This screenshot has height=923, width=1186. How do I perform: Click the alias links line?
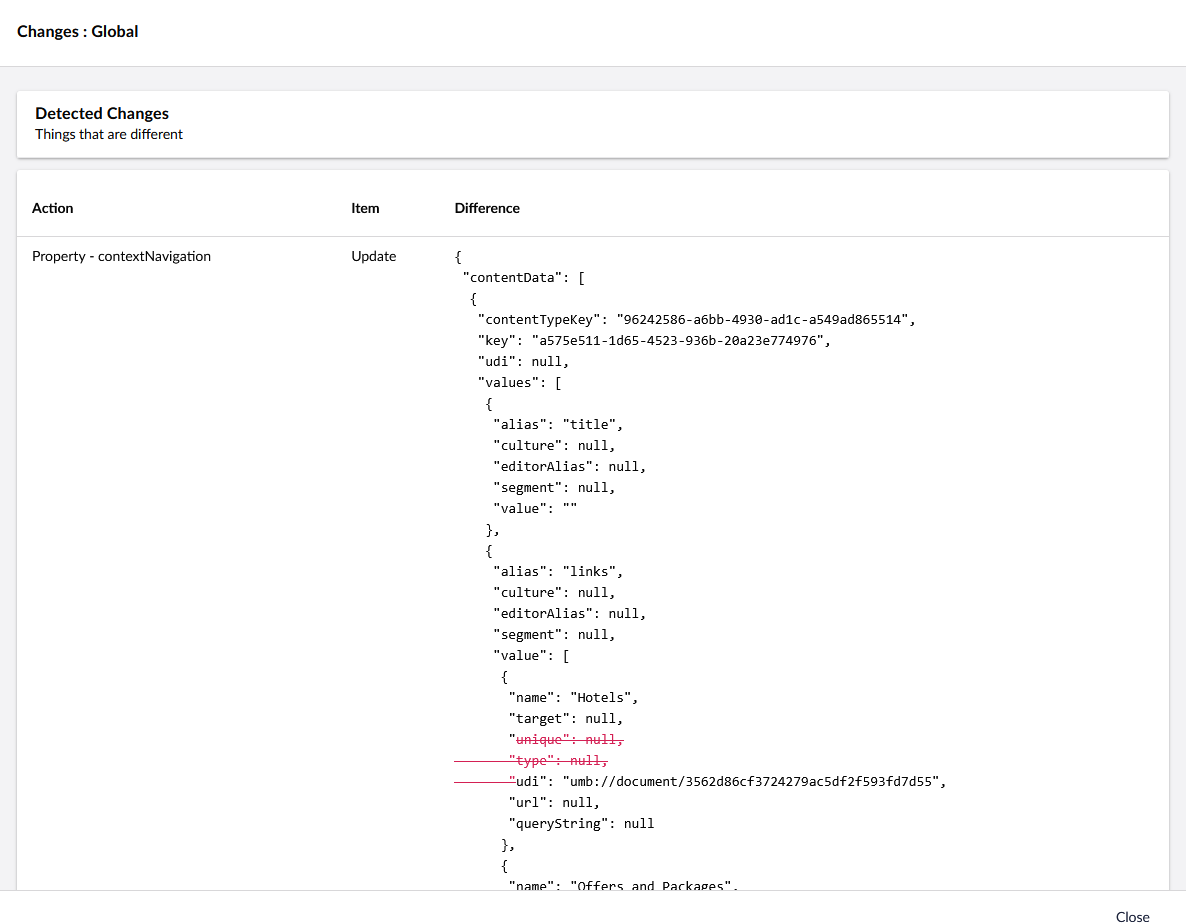point(558,572)
